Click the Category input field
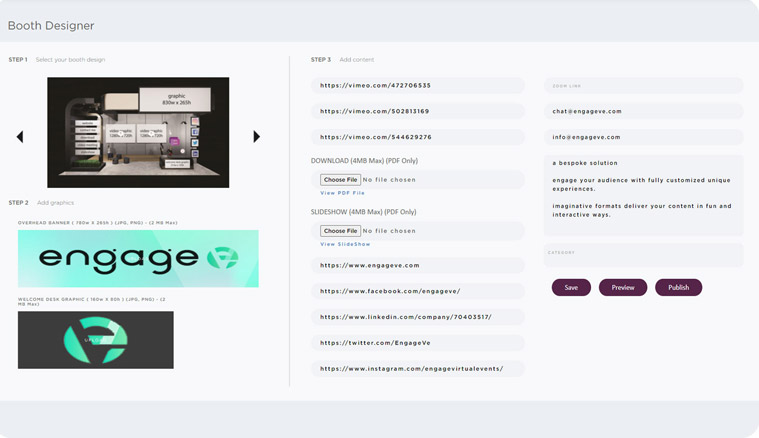 click(643, 255)
